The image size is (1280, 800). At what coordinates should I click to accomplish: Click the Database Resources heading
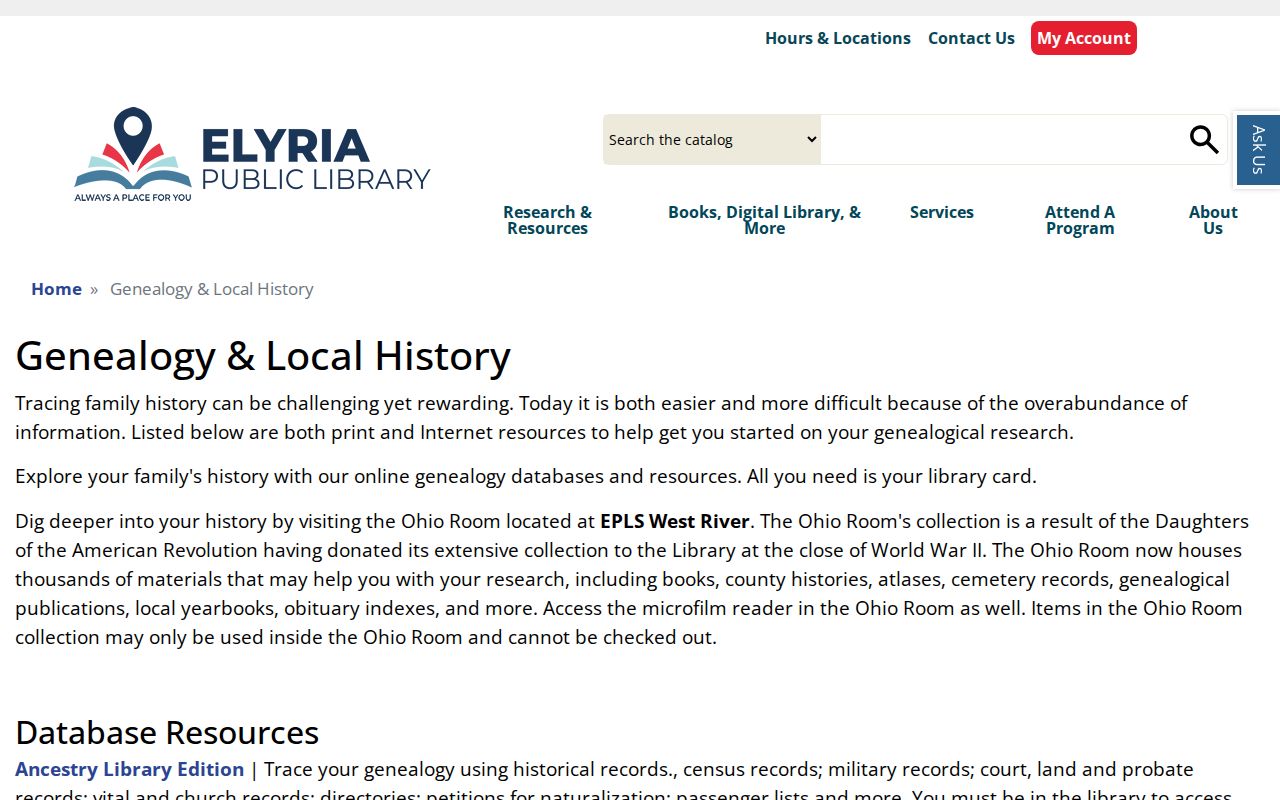(x=167, y=733)
